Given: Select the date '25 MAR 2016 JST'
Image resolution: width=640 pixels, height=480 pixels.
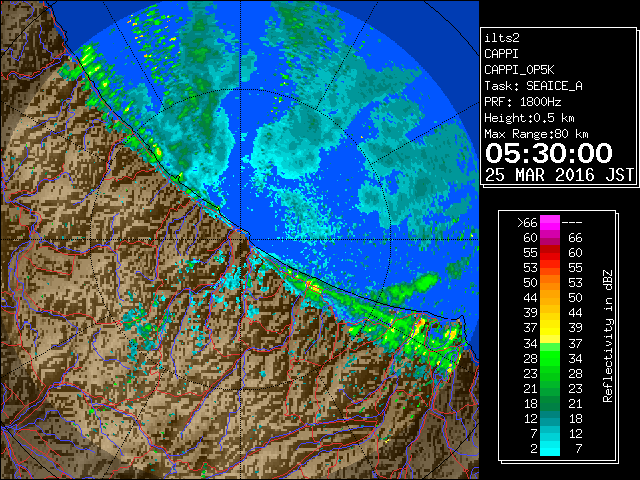Looking at the screenshot, I should pyautogui.click(x=559, y=175).
